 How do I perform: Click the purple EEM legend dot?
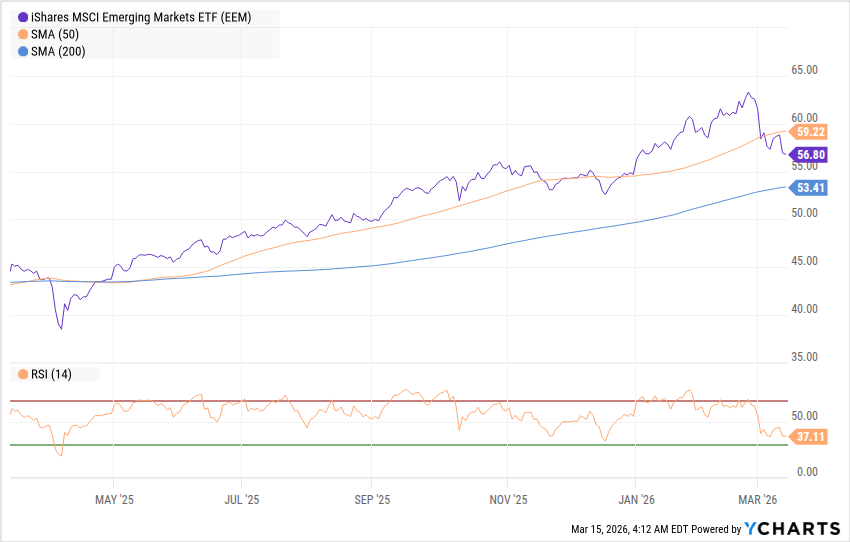[23, 17]
